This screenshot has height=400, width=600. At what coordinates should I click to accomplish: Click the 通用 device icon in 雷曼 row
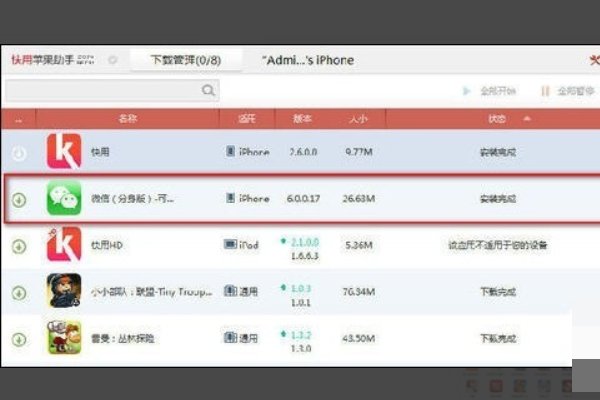pos(230,337)
